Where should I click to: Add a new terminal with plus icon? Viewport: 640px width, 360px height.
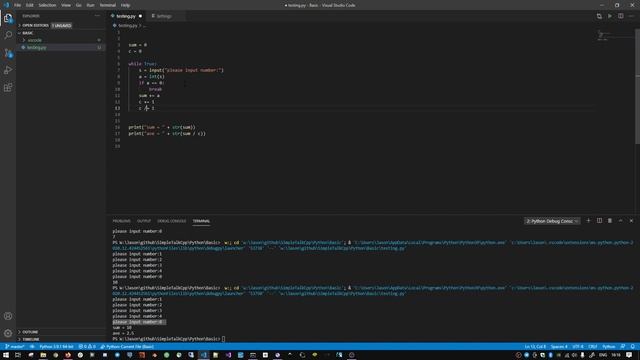(x=588, y=221)
